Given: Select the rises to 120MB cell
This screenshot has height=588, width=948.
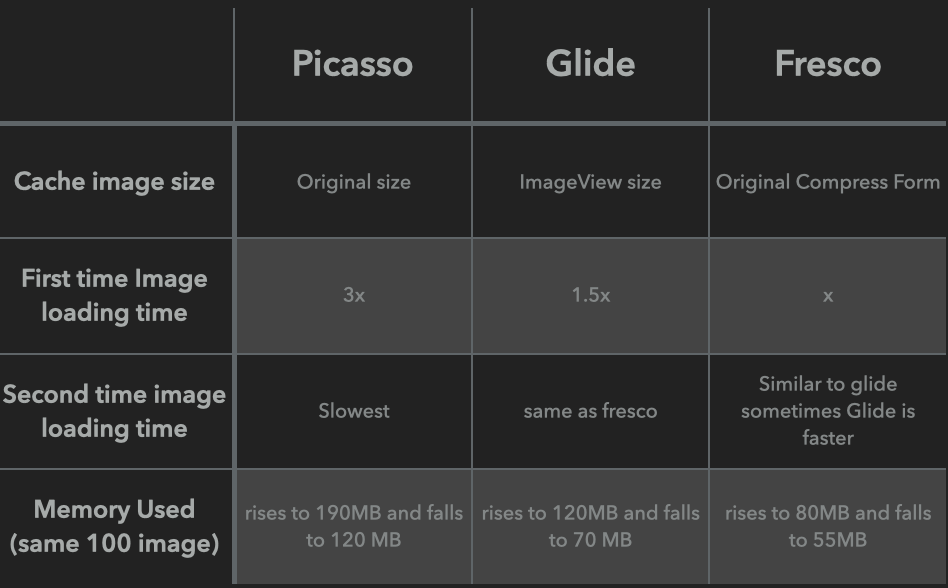Looking at the screenshot, I should pyautogui.click(x=590, y=526).
